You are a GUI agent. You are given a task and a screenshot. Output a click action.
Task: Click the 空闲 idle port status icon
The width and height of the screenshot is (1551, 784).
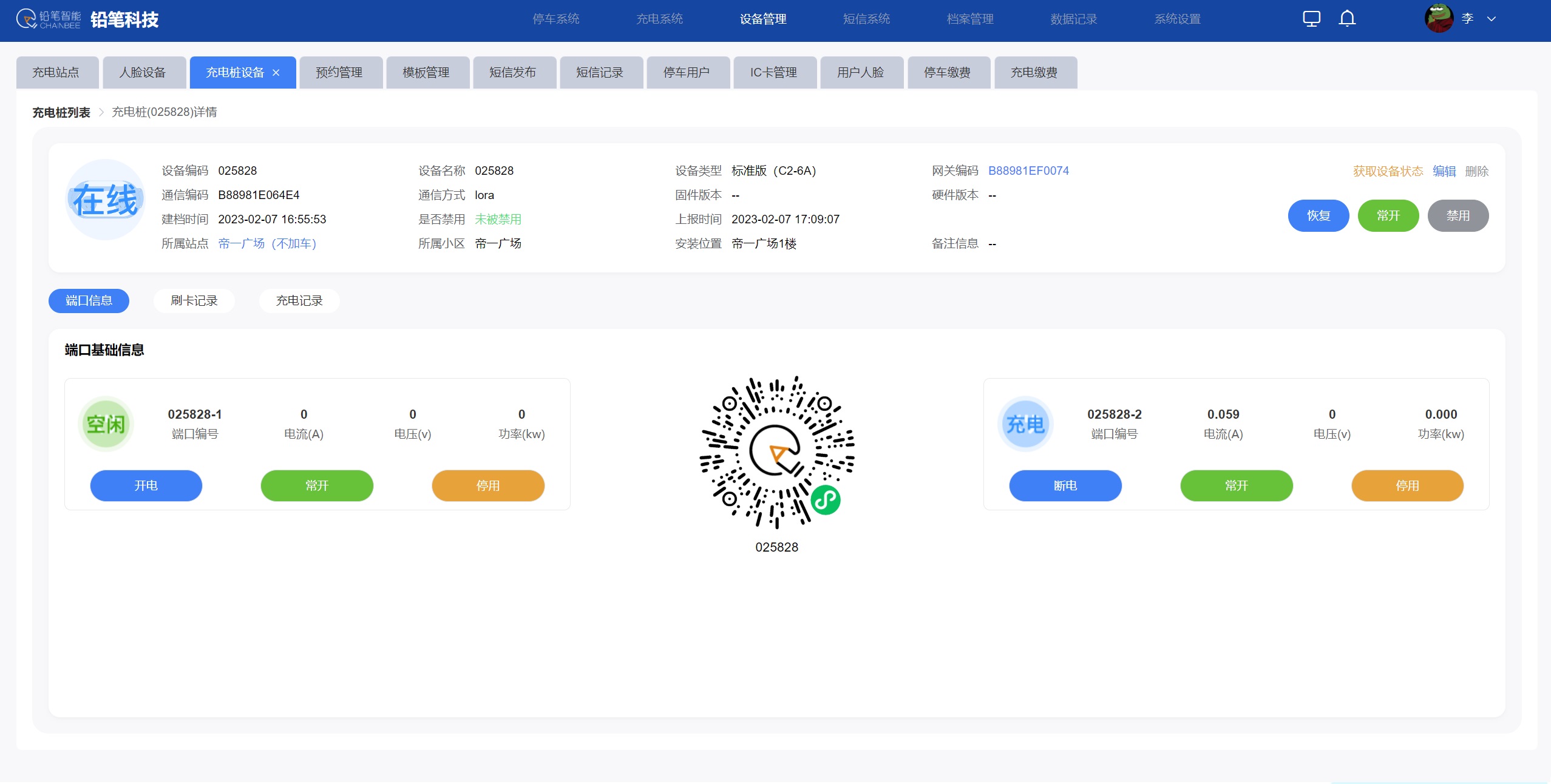pos(106,424)
